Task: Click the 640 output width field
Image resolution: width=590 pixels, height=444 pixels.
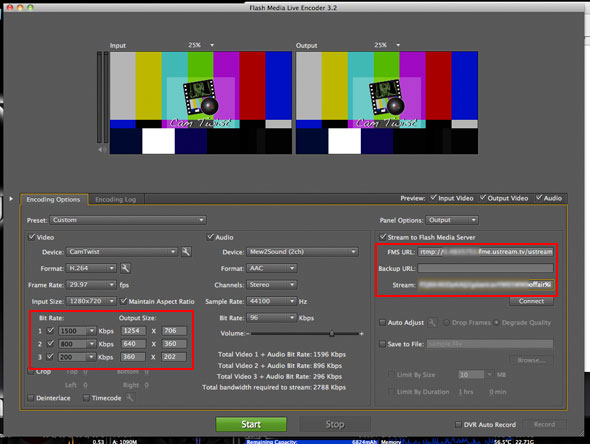Action: [133, 344]
